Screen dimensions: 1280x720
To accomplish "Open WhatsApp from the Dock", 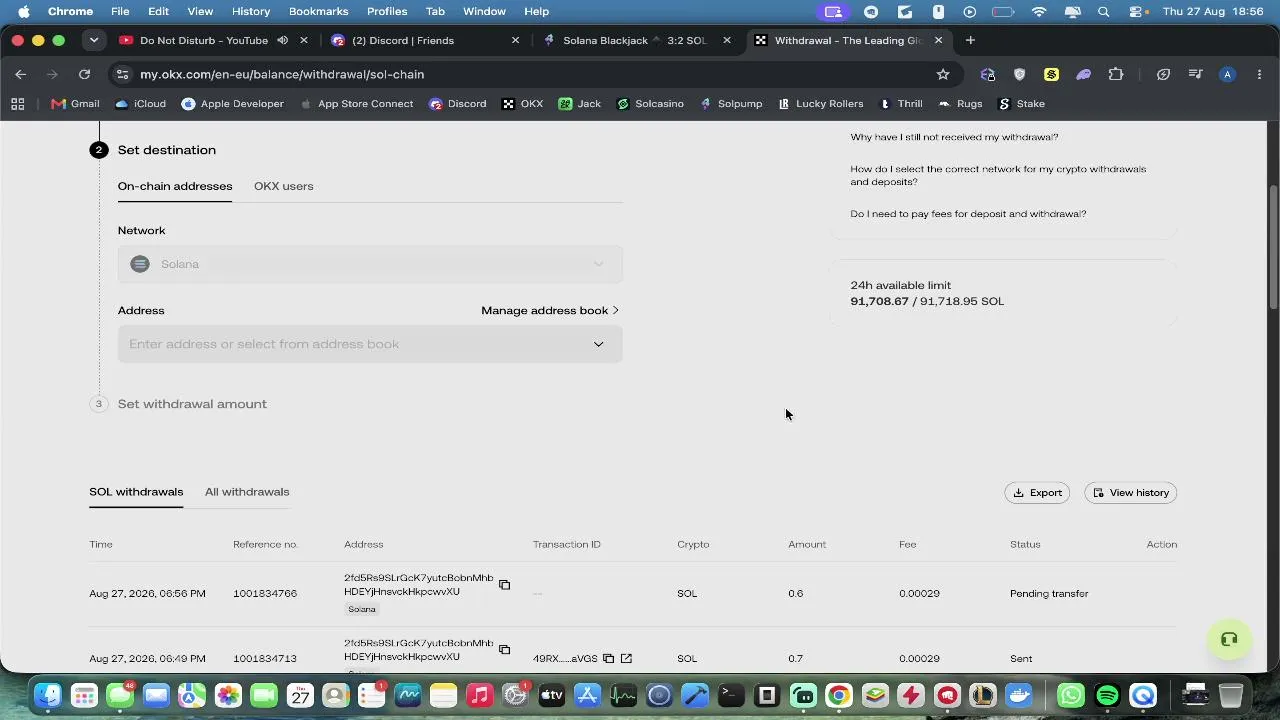I will point(1070,695).
